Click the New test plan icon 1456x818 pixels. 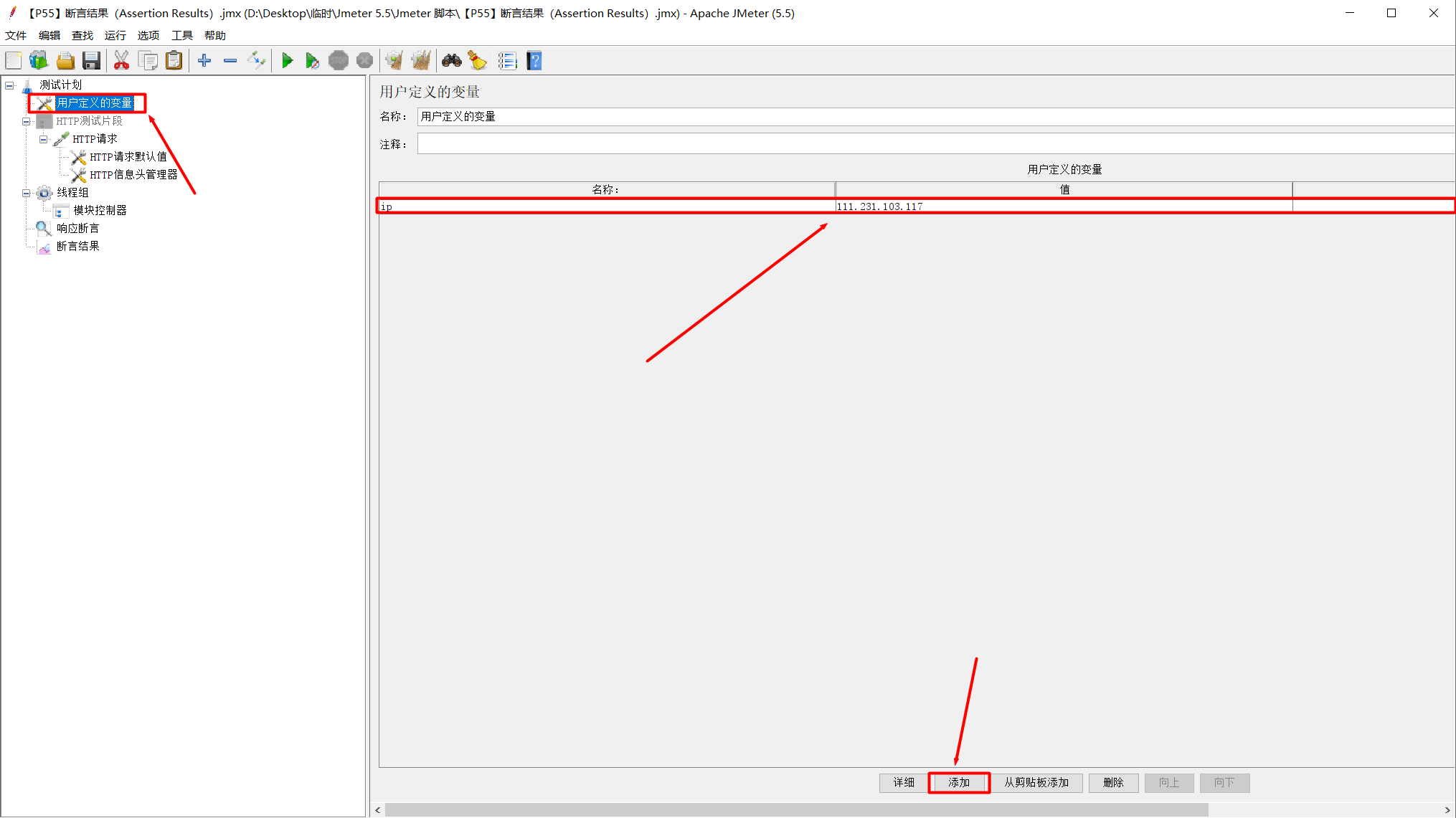[x=14, y=61]
